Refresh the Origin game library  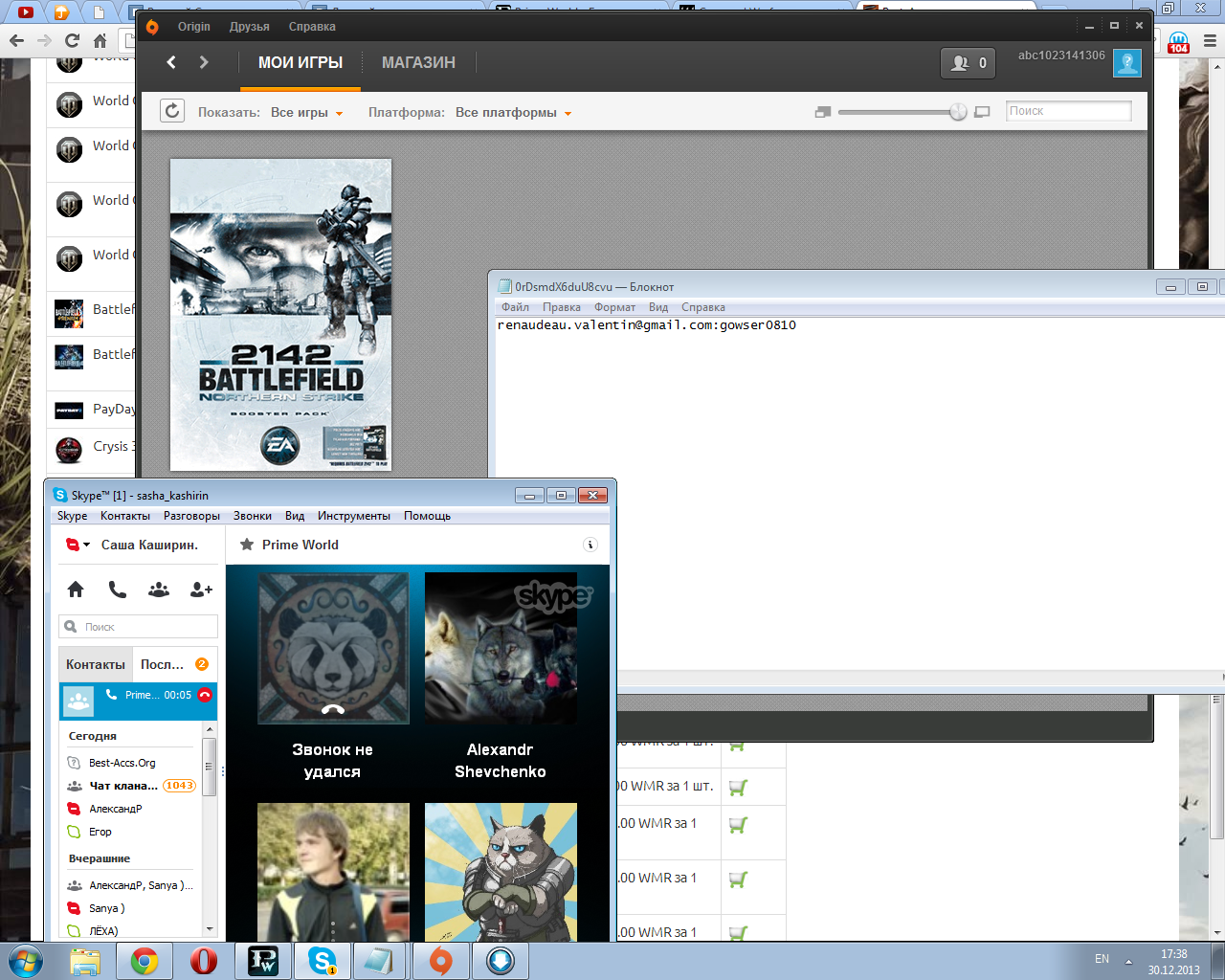(172, 111)
